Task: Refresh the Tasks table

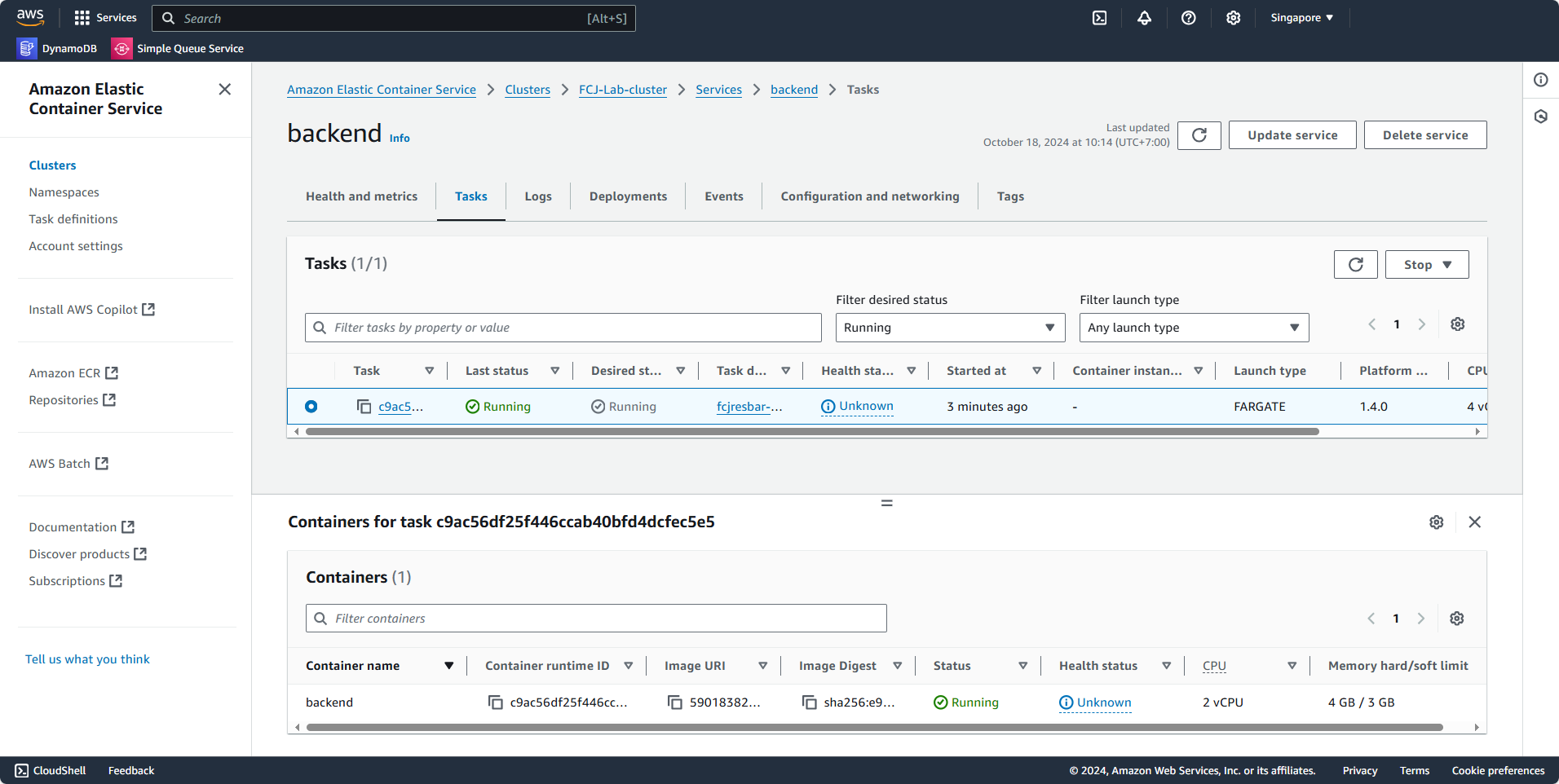Action: pyautogui.click(x=1356, y=264)
